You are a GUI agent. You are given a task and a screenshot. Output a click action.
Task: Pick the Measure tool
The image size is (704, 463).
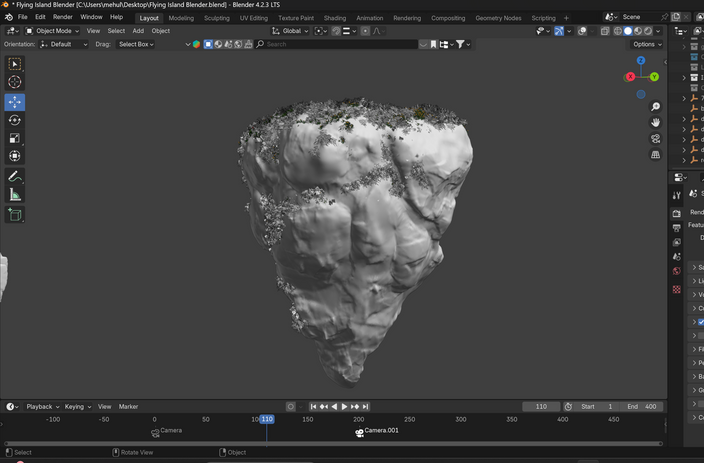15,194
